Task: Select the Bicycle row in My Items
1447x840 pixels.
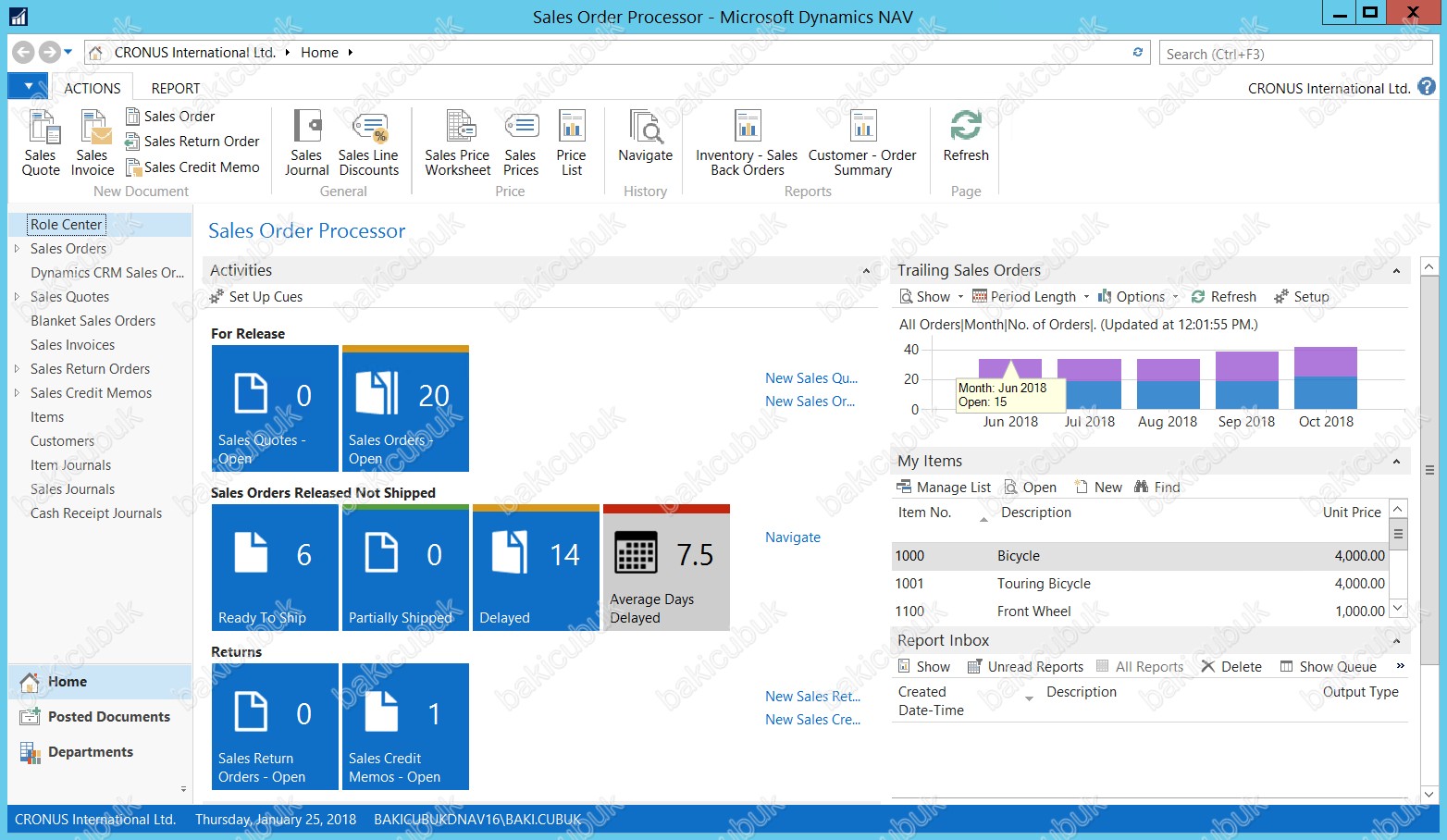Action: pos(1140,556)
